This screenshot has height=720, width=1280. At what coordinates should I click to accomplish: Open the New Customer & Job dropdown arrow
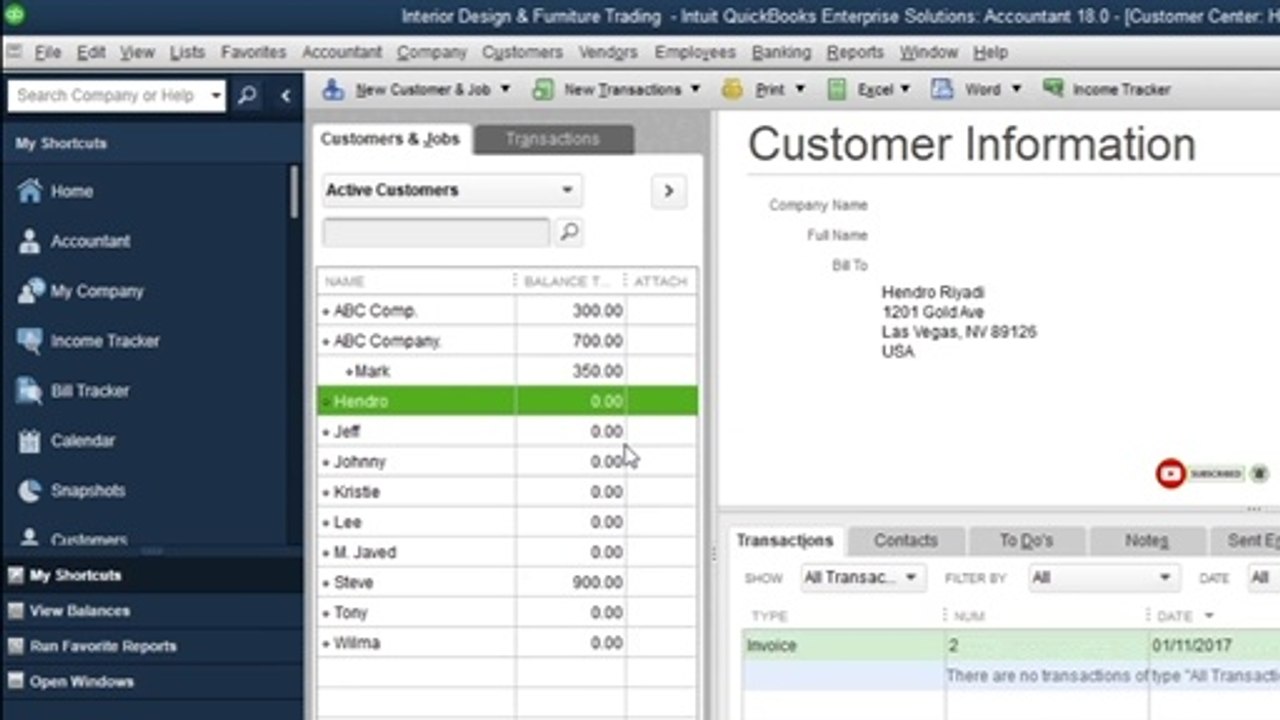pyautogui.click(x=505, y=89)
